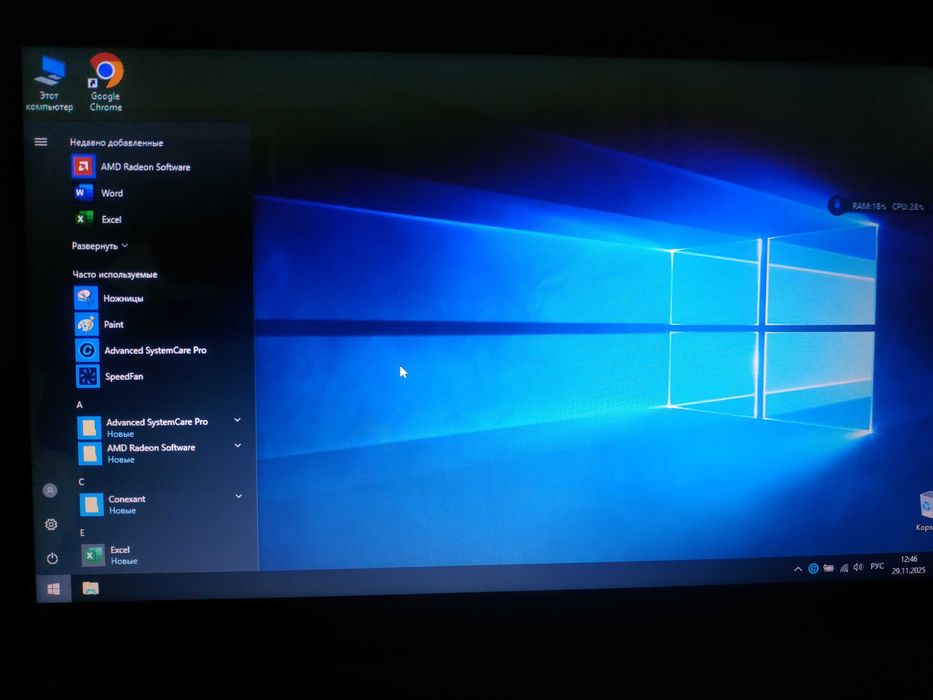Screen dimensions: 933x700
Task: Expand the Развернуть recently added list
Action: point(99,246)
